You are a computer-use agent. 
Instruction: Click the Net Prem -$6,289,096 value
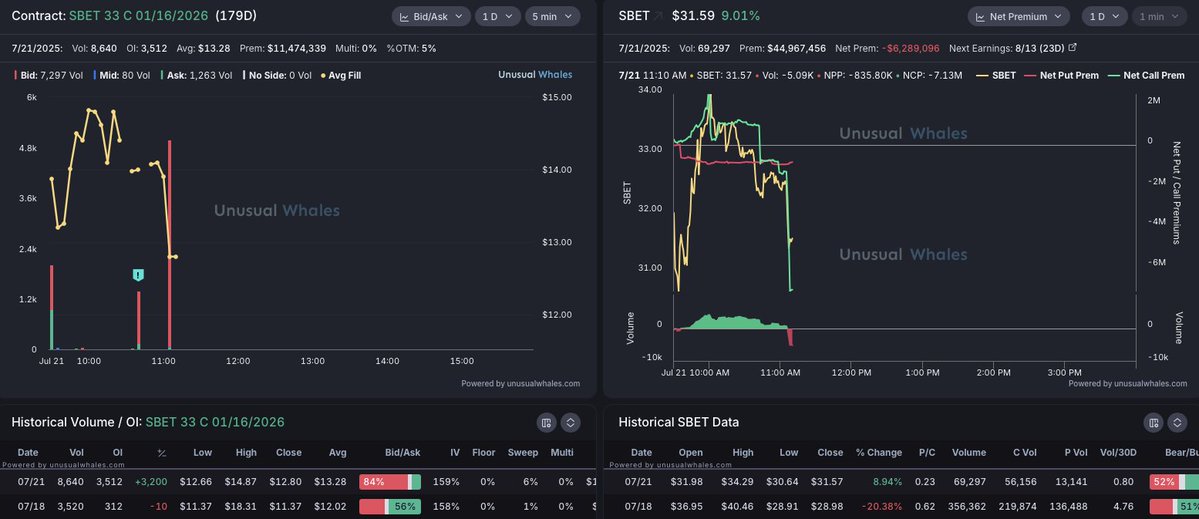pos(887,47)
